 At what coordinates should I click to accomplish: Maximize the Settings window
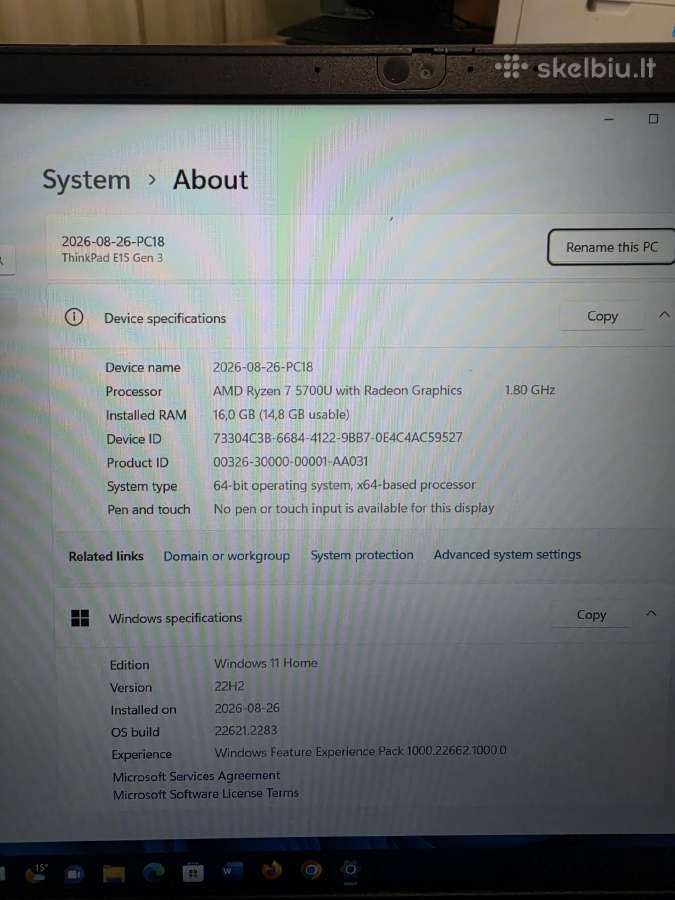coord(653,119)
